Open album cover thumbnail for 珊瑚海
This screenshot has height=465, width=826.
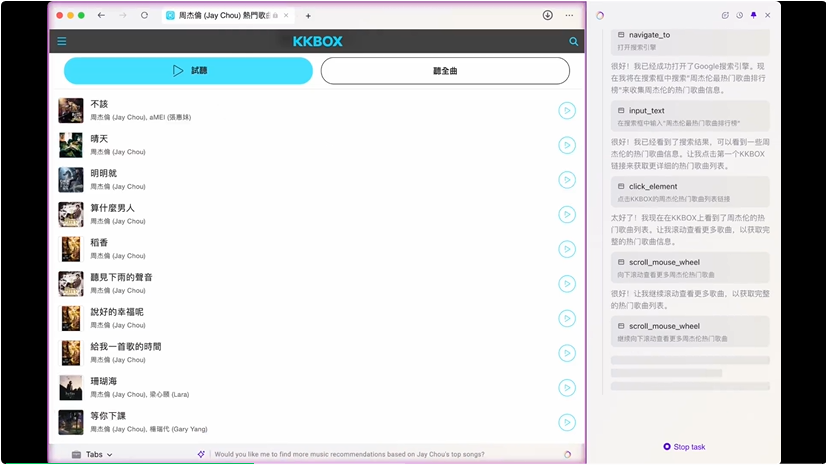point(71,388)
